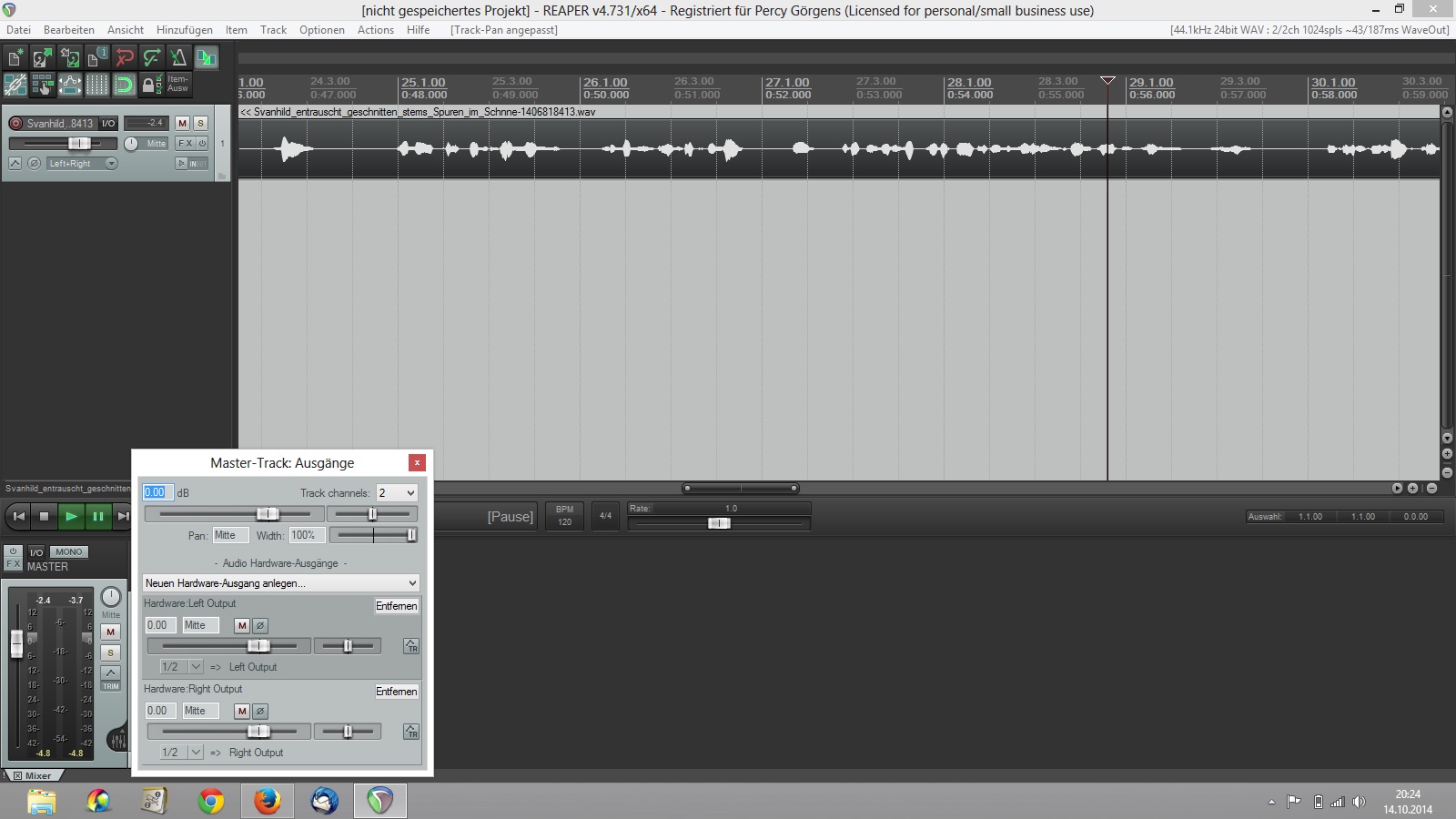Toggle ripple editing toolbar icon
Viewport: 1456px width, 819px height.
coord(43,85)
